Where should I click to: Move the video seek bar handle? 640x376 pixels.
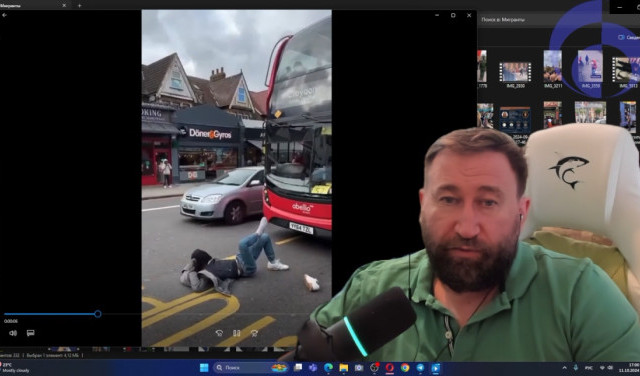coord(98,314)
